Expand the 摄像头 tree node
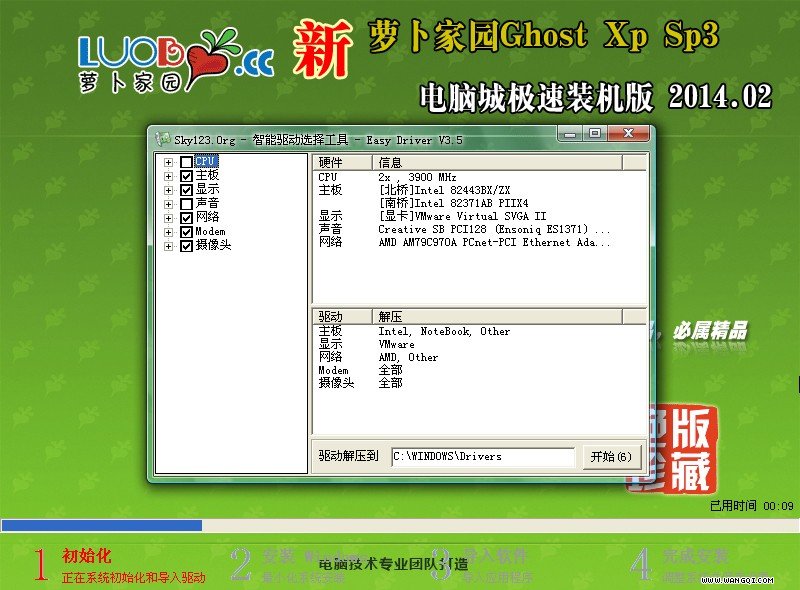 (168, 247)
